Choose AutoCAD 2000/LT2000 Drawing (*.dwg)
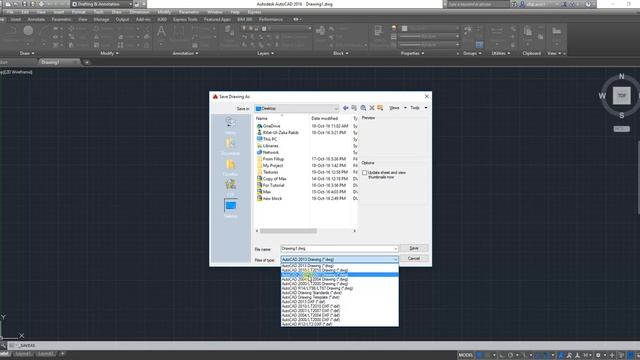This screenshot has height=360, width=640. tap(340, 284)
